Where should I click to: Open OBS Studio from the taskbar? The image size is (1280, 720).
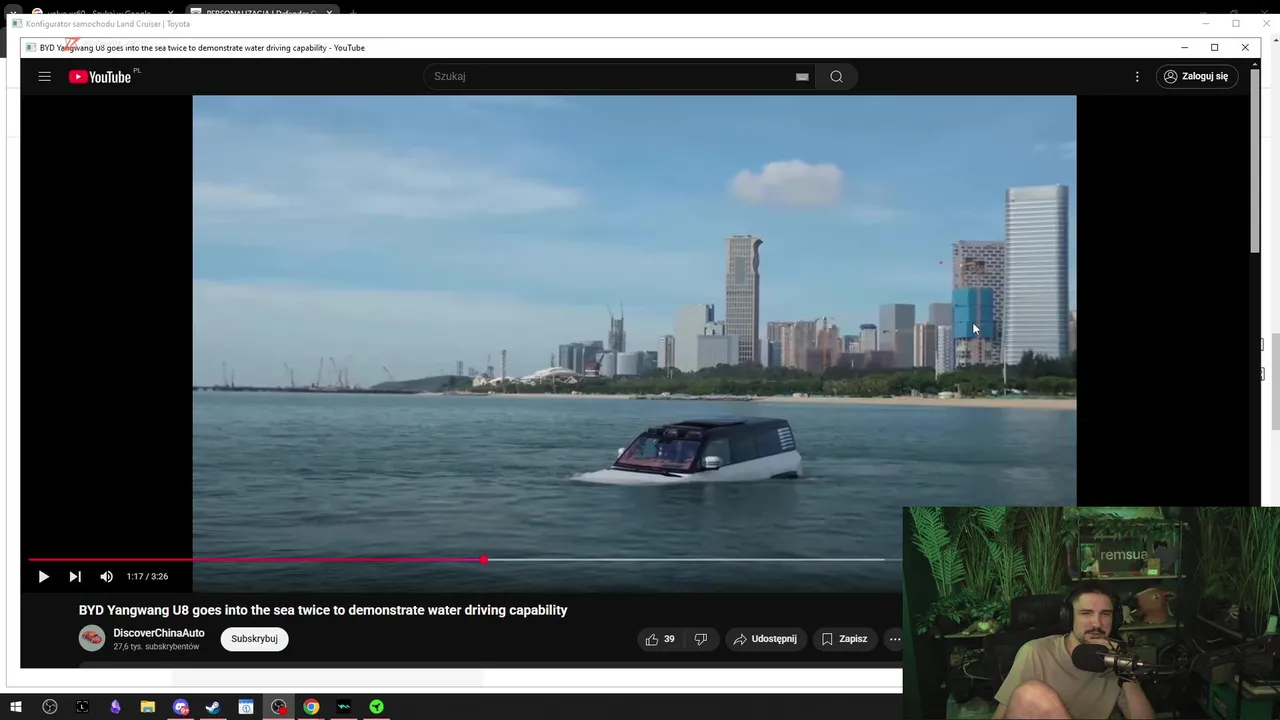(x=50, y=707)
